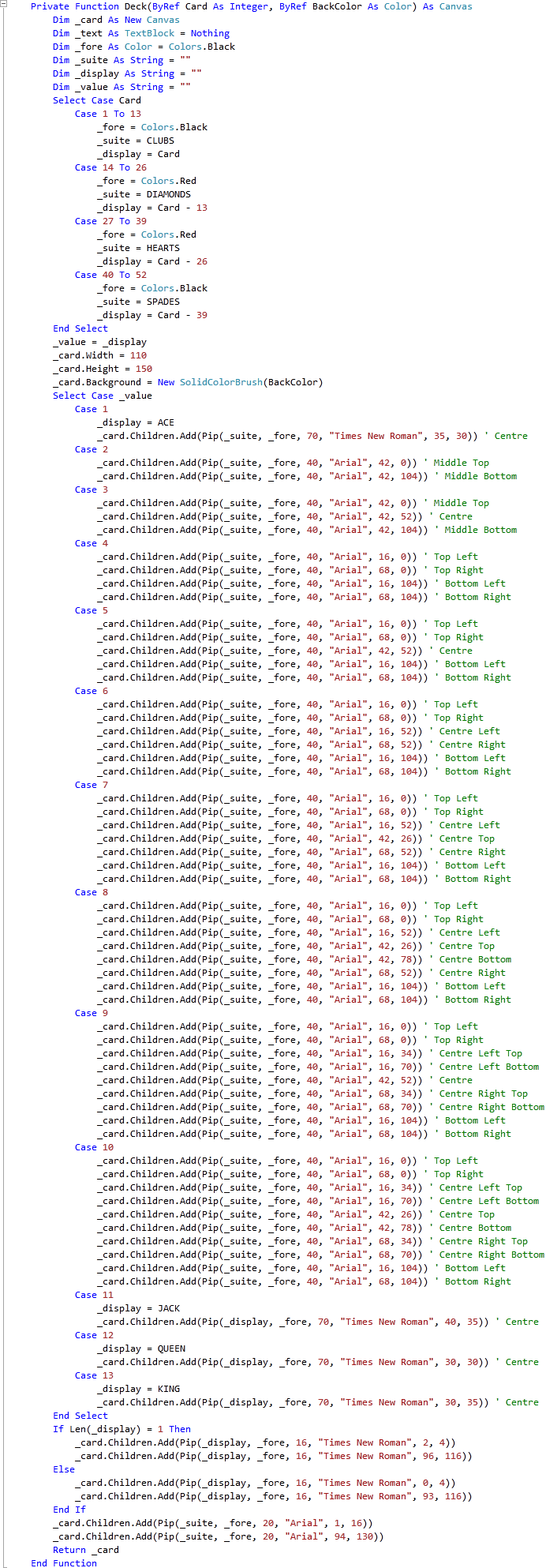
Task: Click the '_suite = SPADES' assignment
Action: tap(138, 302)
